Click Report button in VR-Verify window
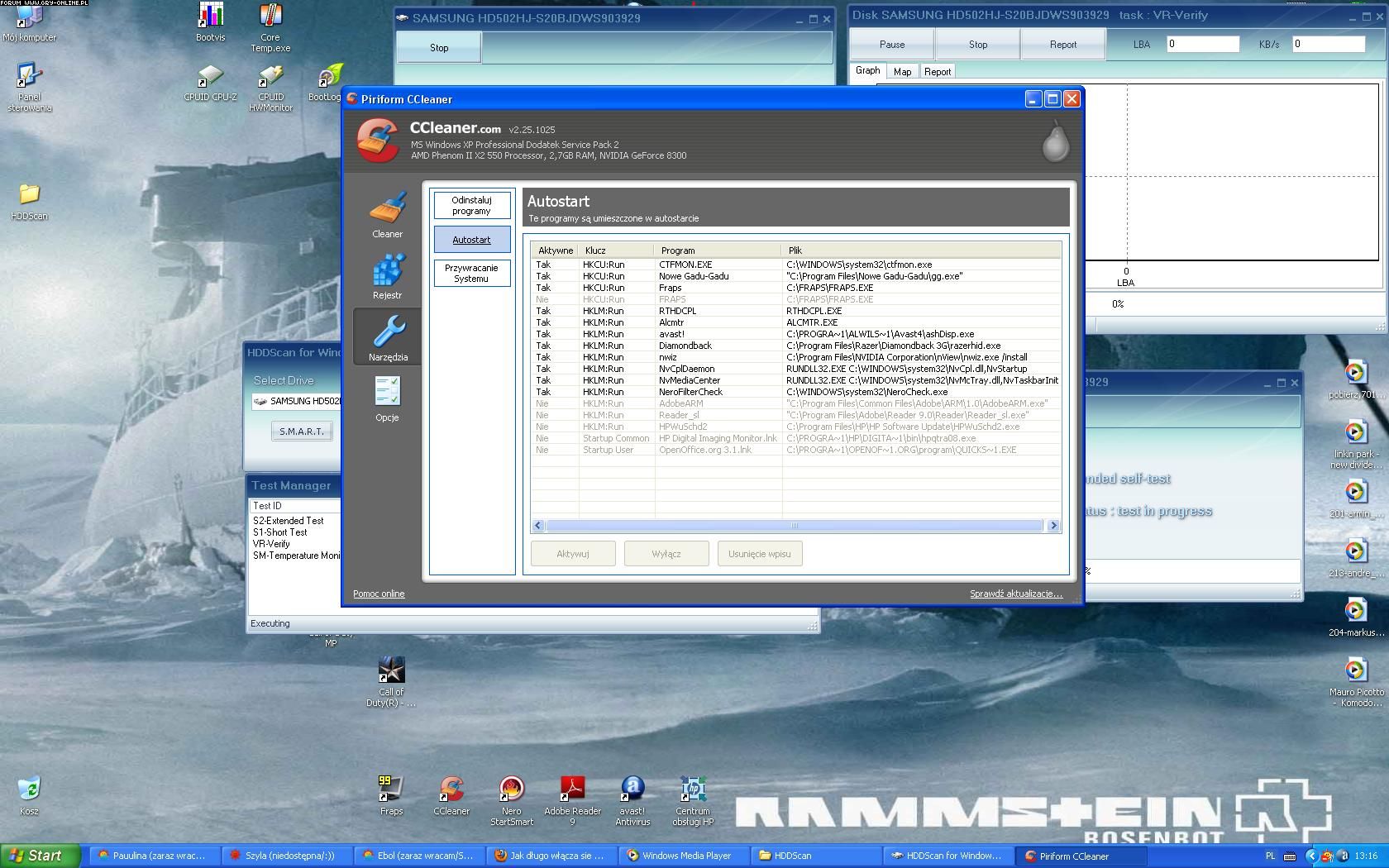Image resolution: width=1389 pixels, height=868 pixels. pos(1063,45)
